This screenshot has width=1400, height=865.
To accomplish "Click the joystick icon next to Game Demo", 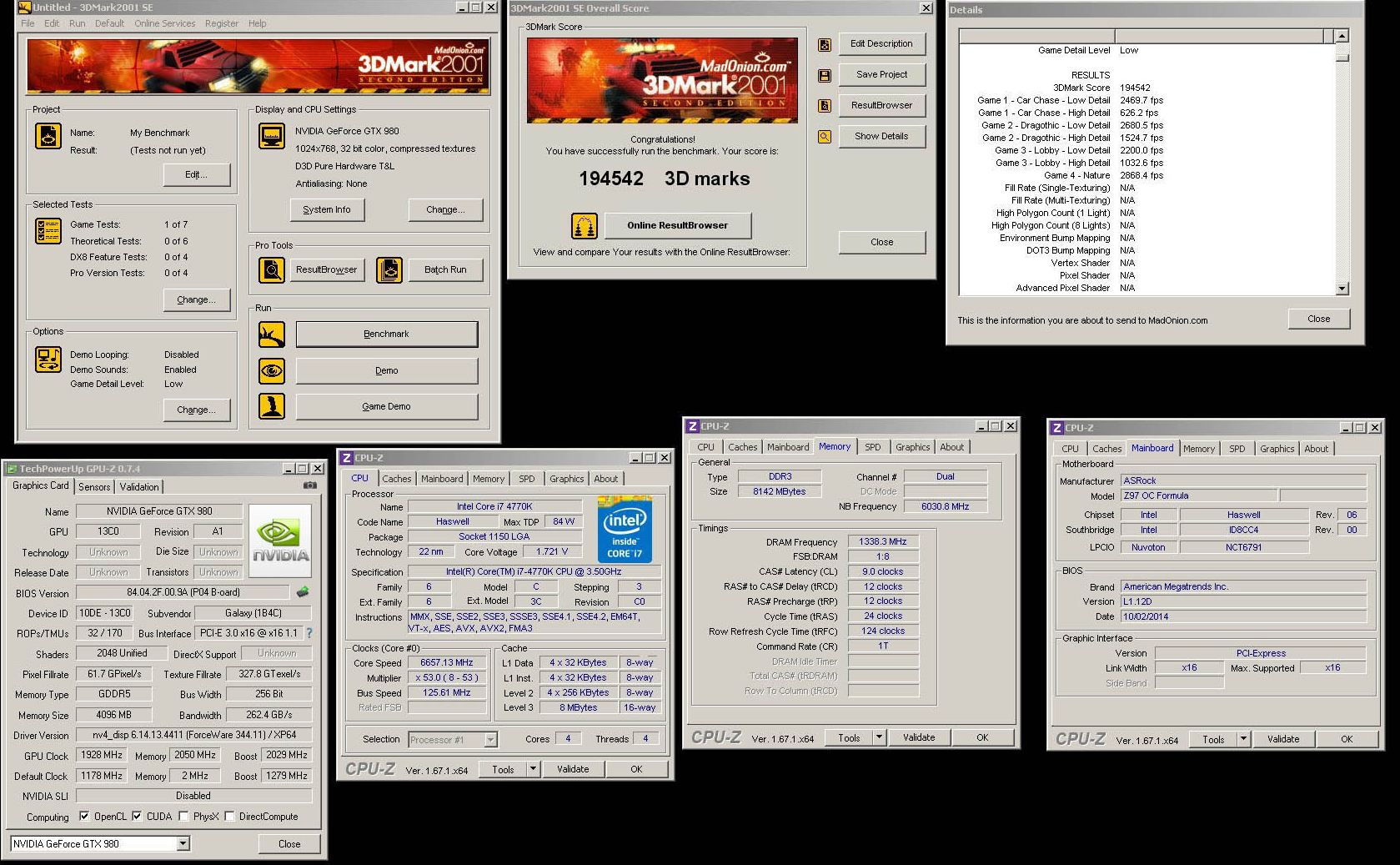I will [272, 406].
